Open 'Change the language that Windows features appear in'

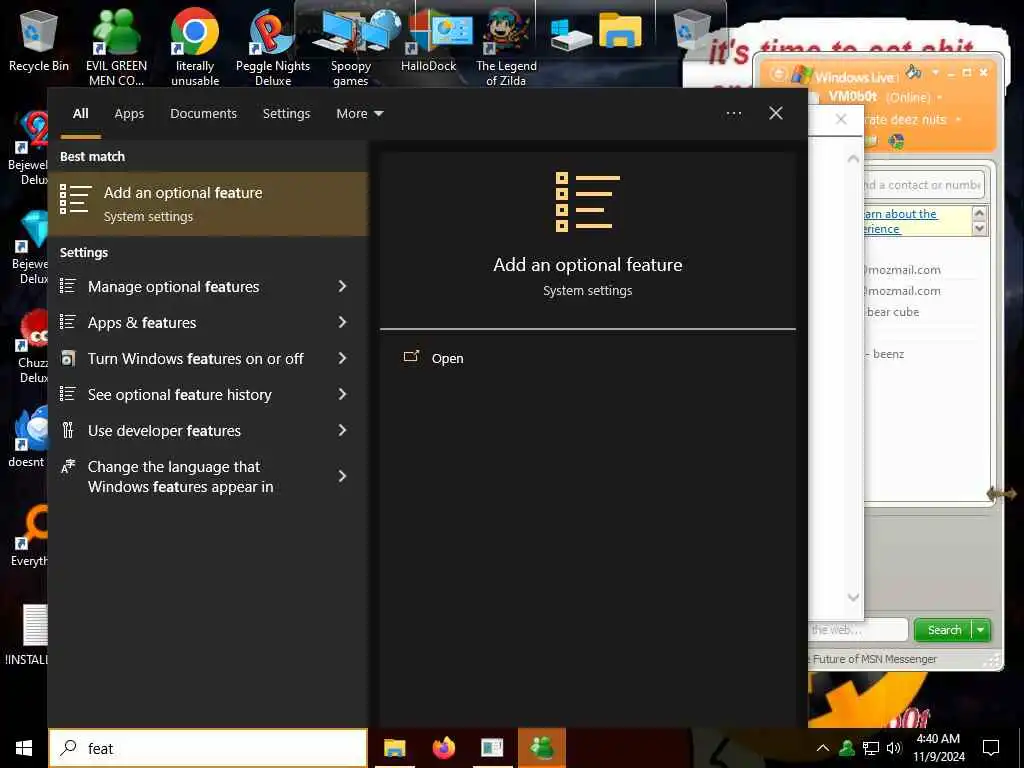pyautogui.click(x=181, y=477)
